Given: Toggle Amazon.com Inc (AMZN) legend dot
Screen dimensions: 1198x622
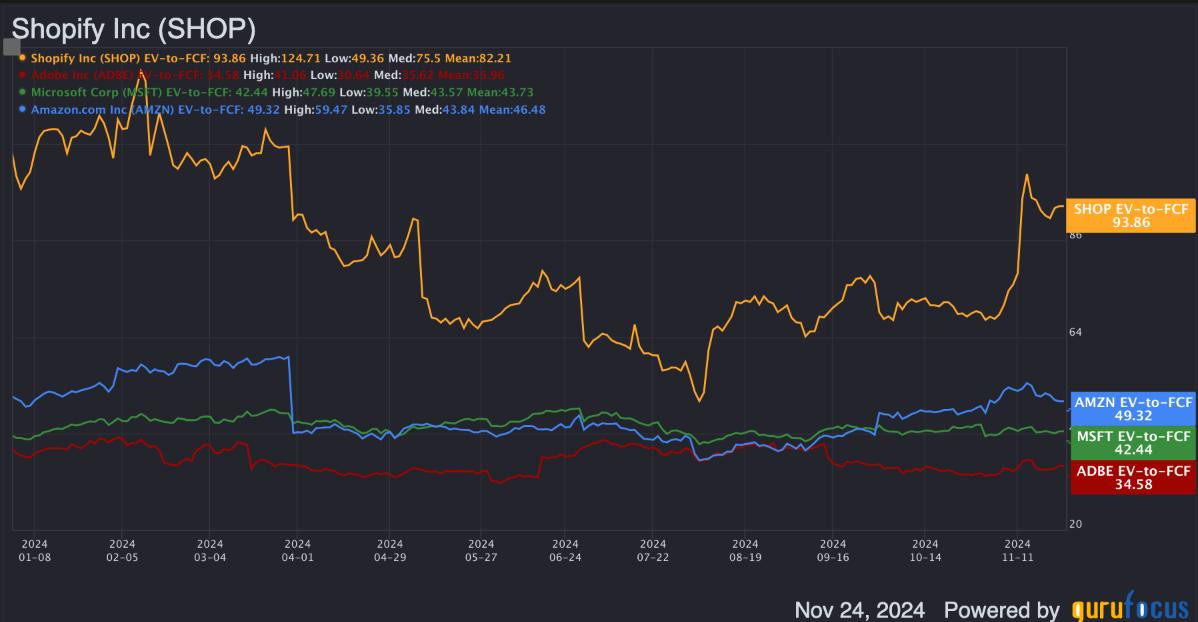Looking at the screenshot, I should point(22,109).
